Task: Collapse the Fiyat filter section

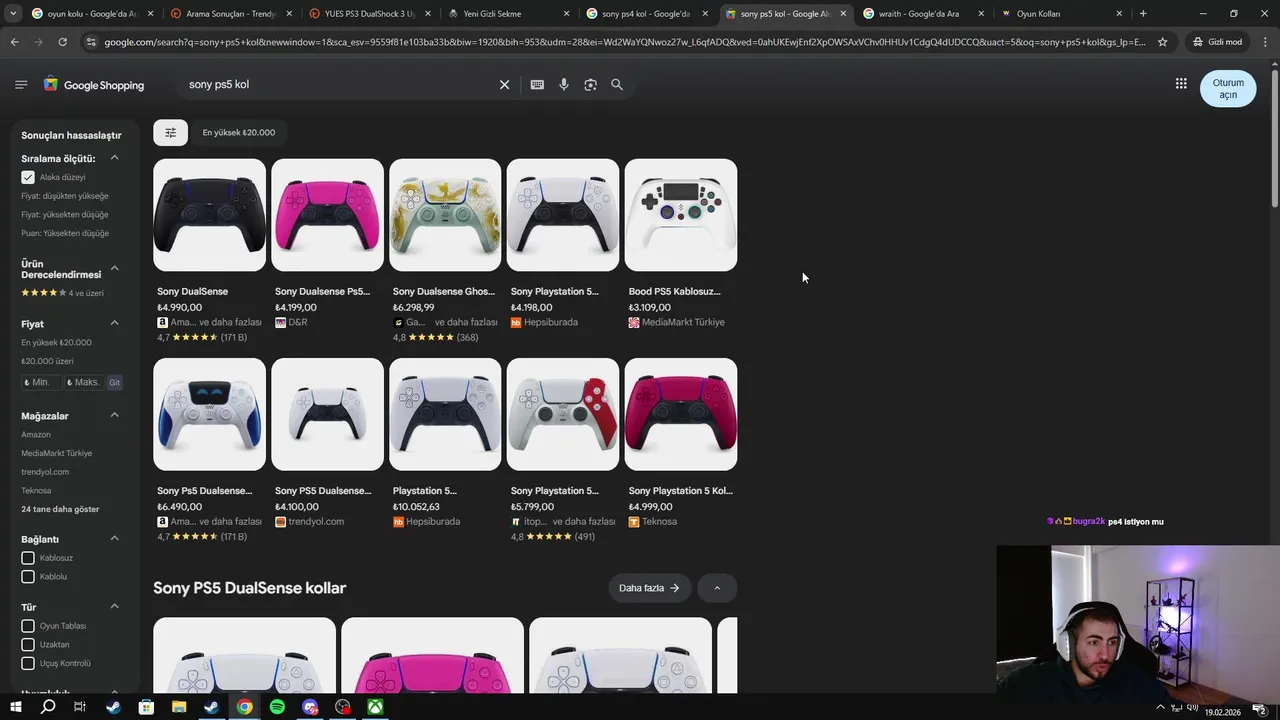Action: point(114,323)
